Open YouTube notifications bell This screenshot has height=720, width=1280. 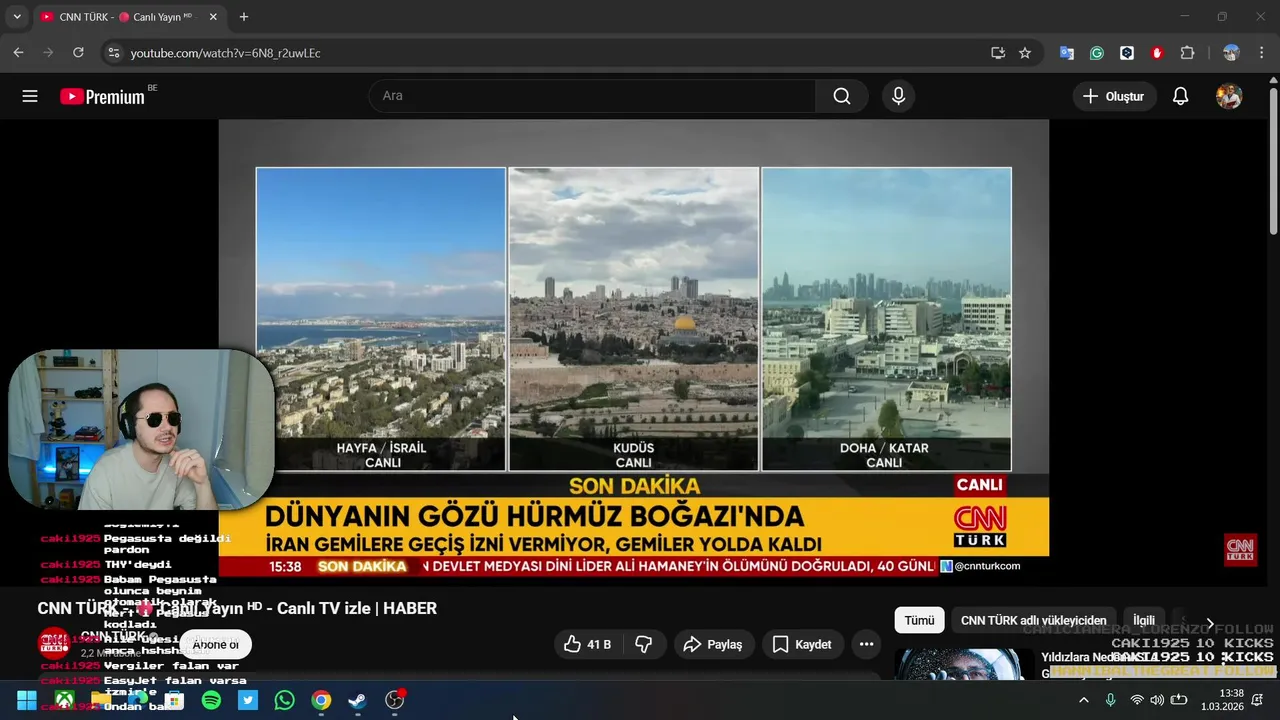(x=1180, y=96)
